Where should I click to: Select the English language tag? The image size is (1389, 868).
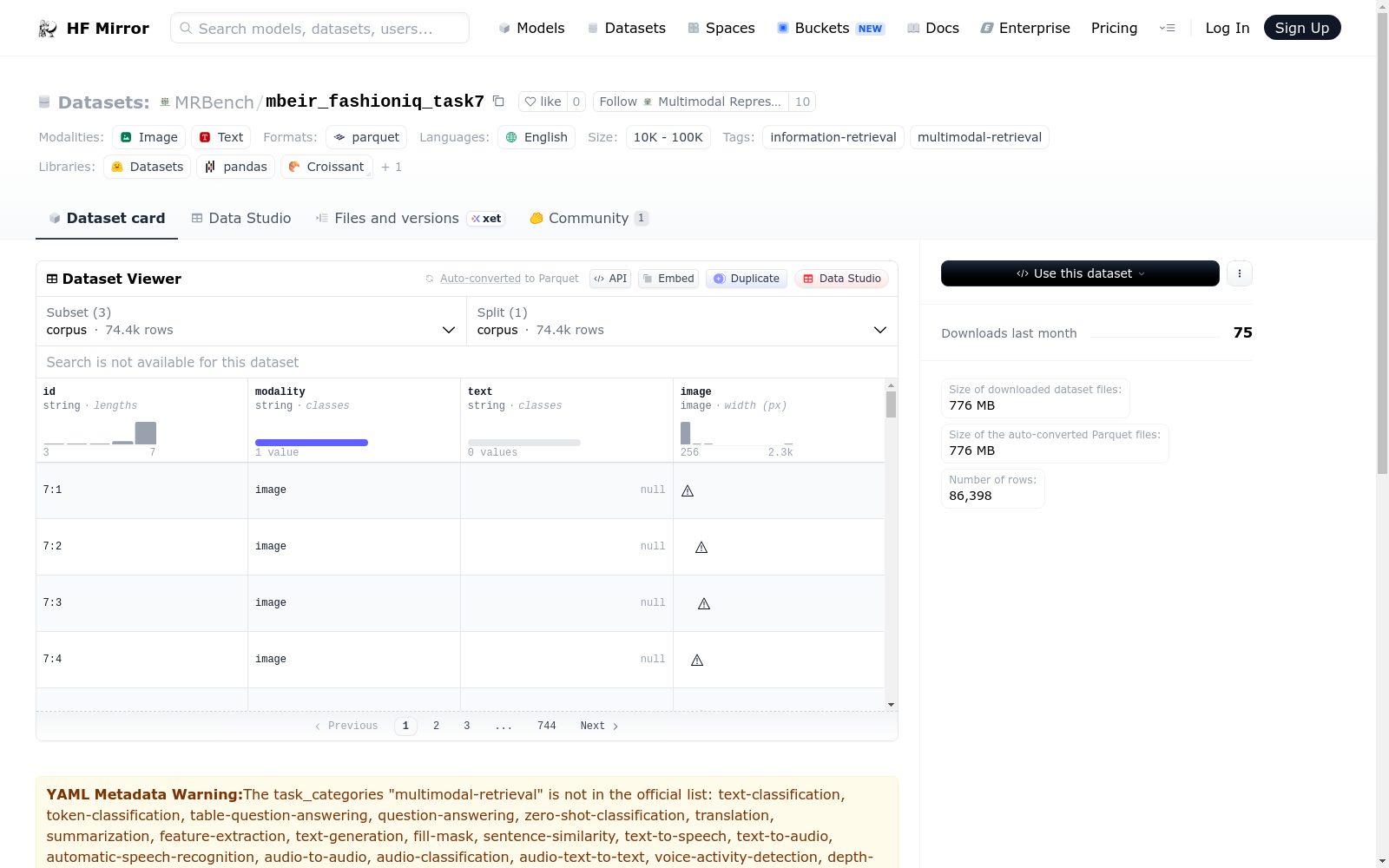pos(537,137)
